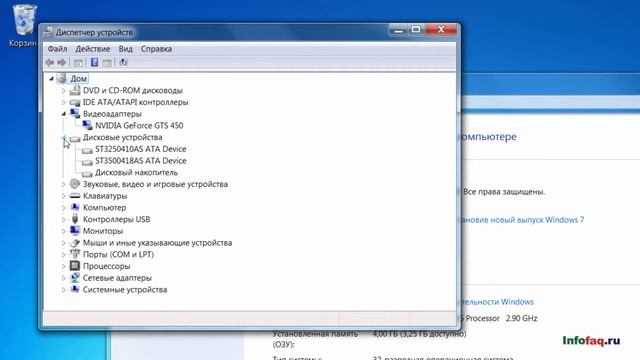Select the Дисковый накопитель entry
The image size is (640, 360).
pyautogui.click(x=136, y=173)
